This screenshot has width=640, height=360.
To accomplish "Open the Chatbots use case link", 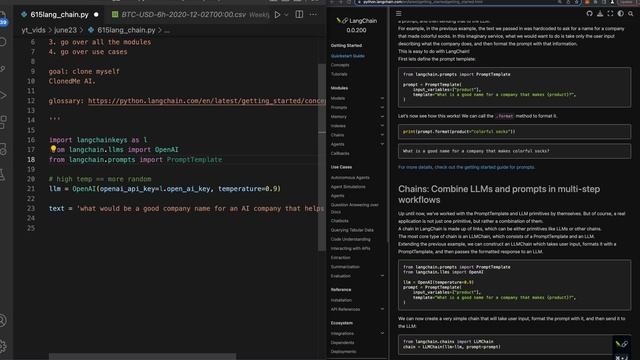I will [x=340, y=221].
